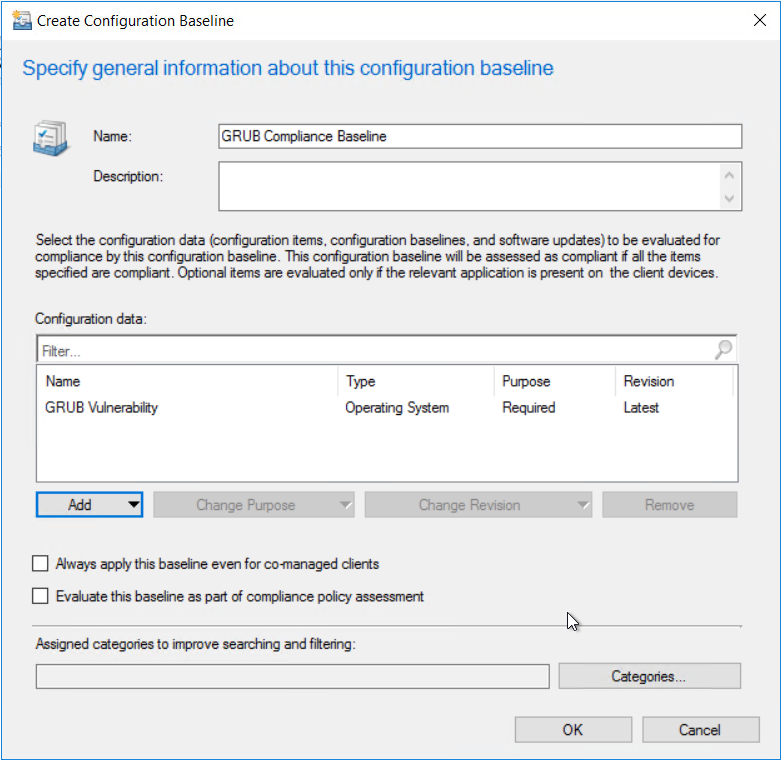Enable Always apply baseline for co-managed clients

tap(41, 564)
